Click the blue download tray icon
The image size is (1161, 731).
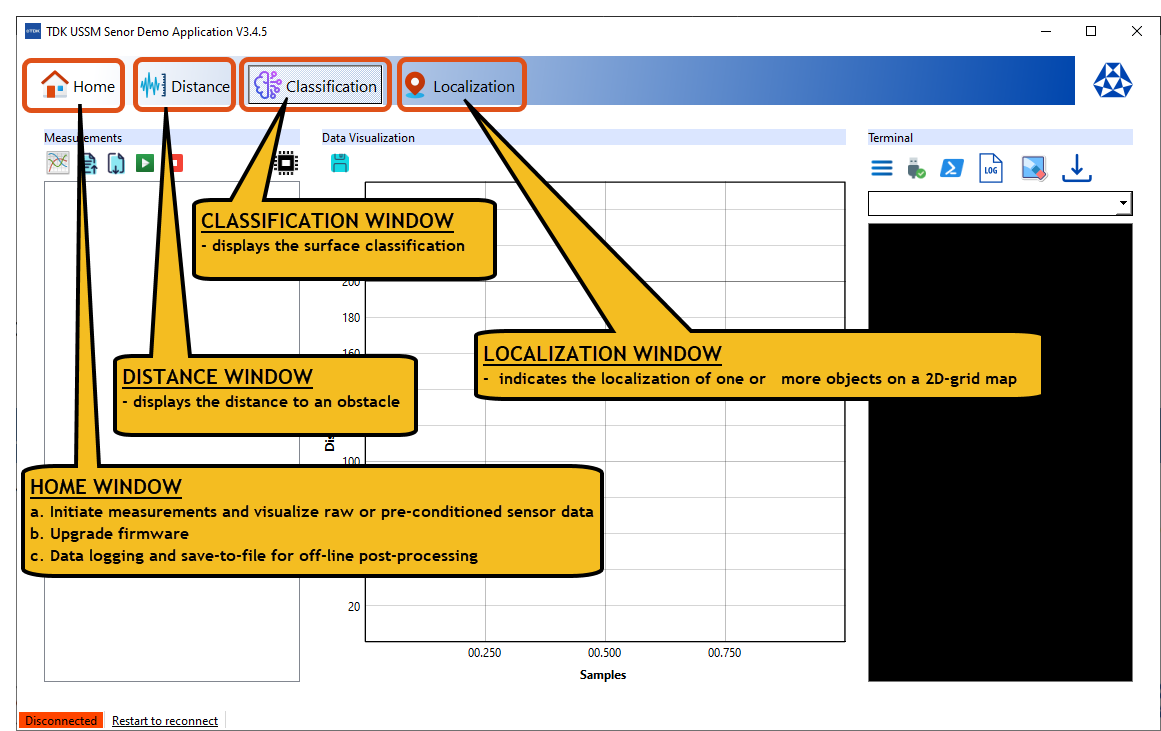[1077, 168]
